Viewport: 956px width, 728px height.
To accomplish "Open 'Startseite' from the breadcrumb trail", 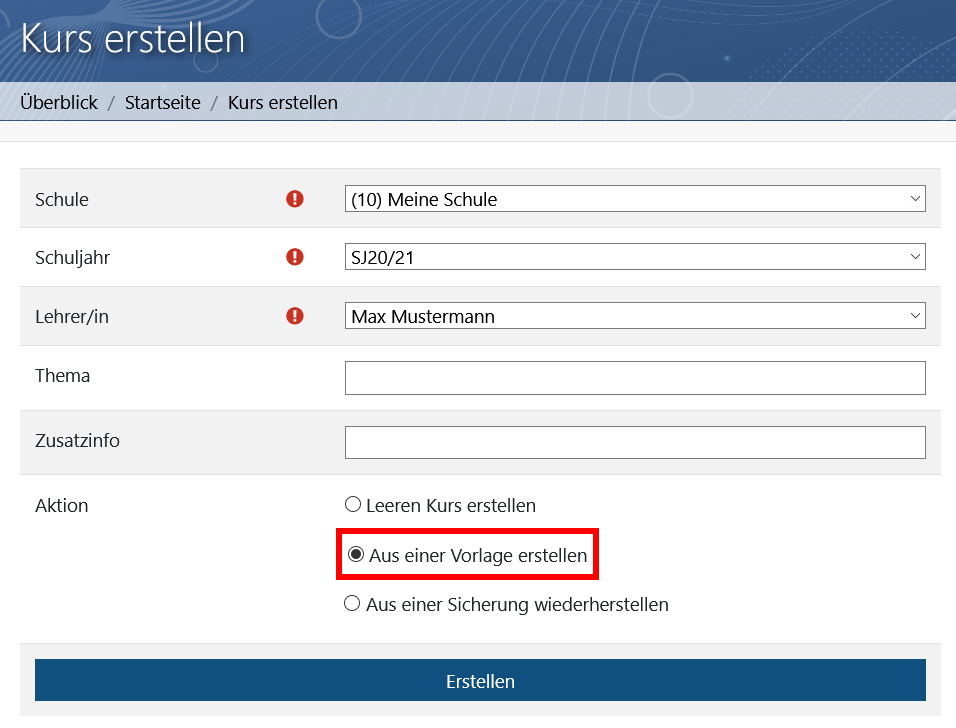I will click(x=163, y=102).
